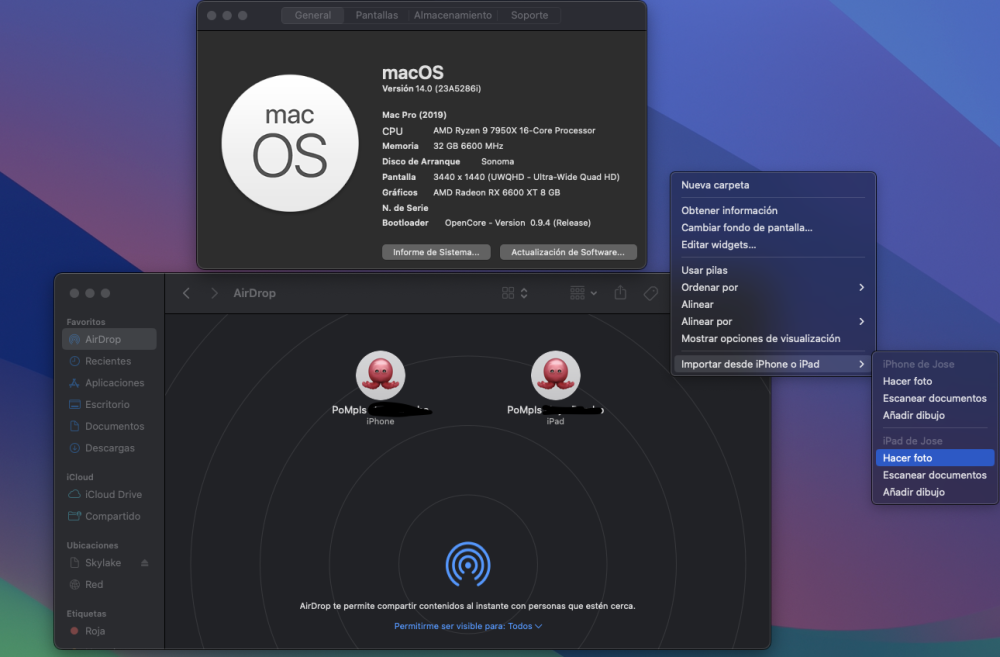The height and width of the screenshot is (657, 1000).
Task: Go back in Finder window
Action: 186,293
